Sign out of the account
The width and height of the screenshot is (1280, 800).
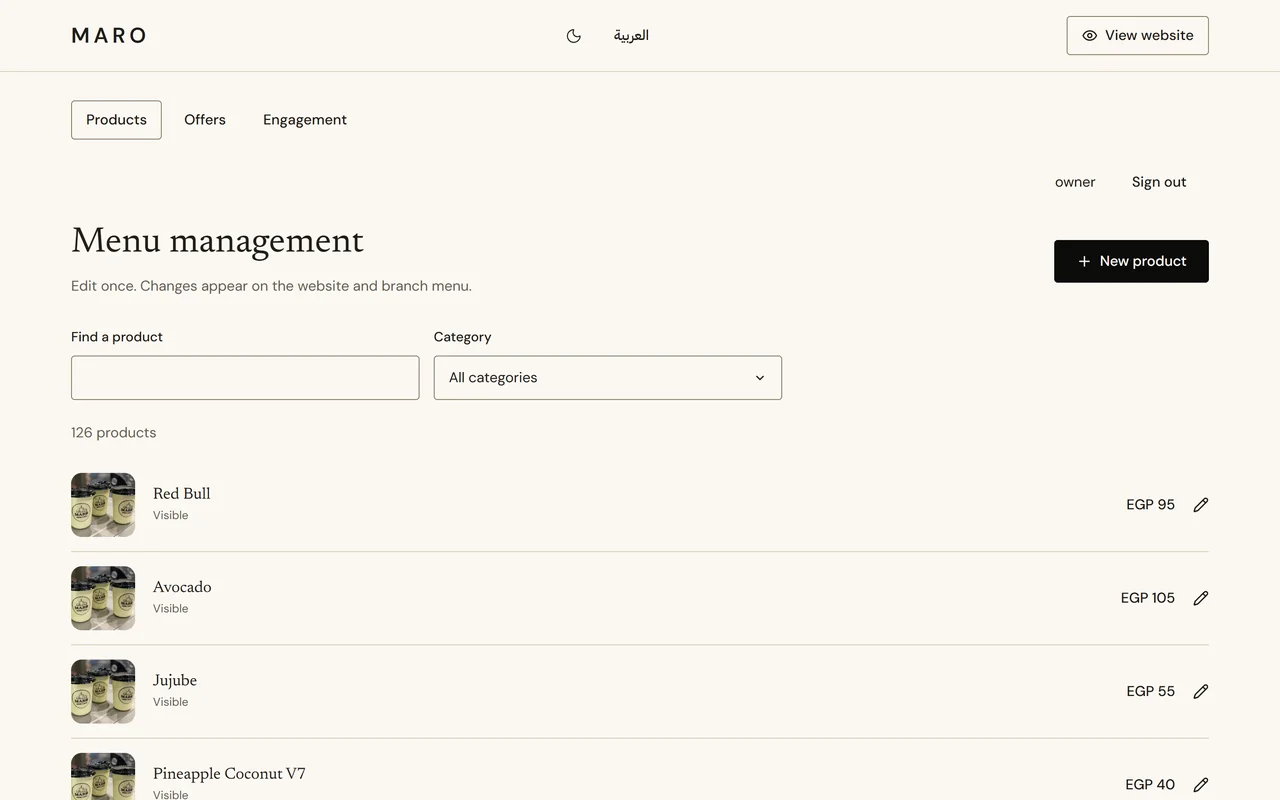[x=1159, y=182]
